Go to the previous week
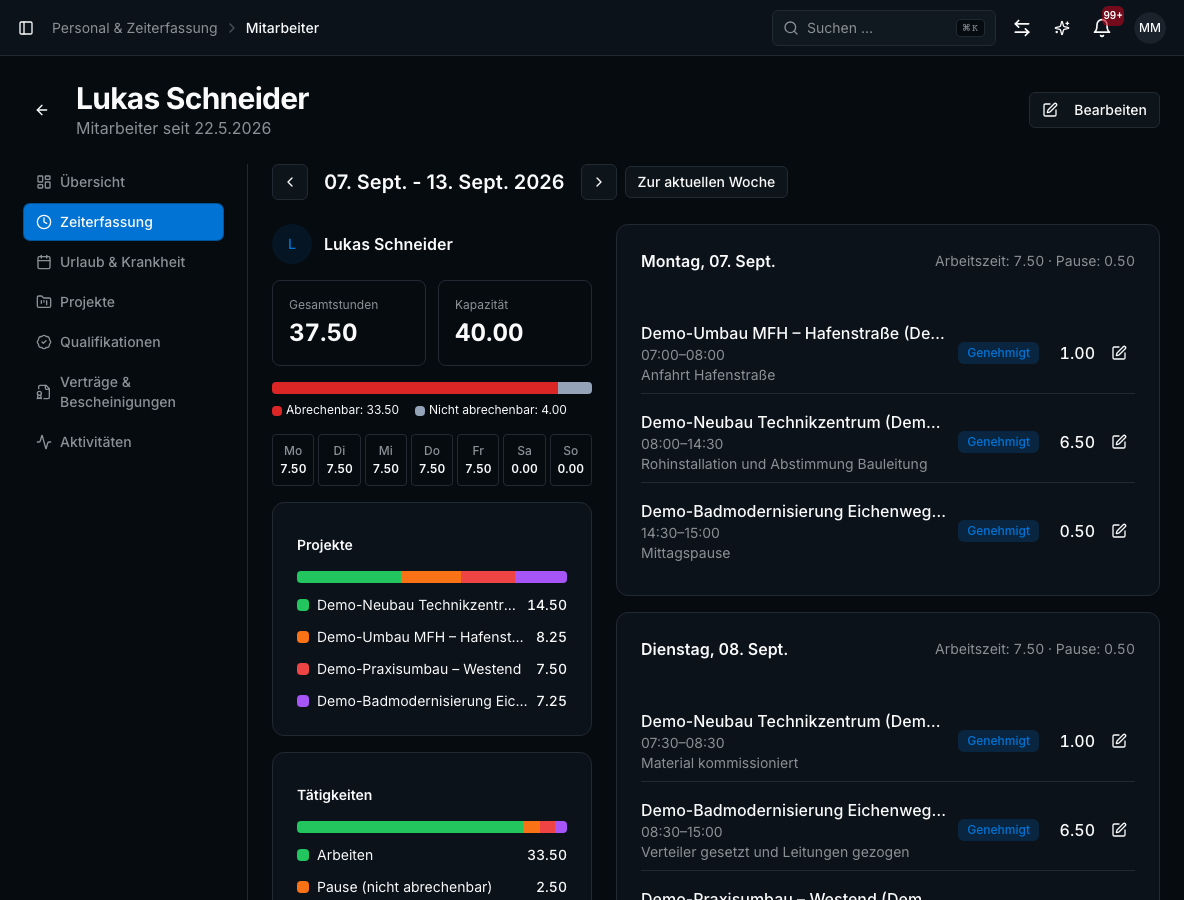Viewport: 1184px width, 900px height. coord(290,182)
